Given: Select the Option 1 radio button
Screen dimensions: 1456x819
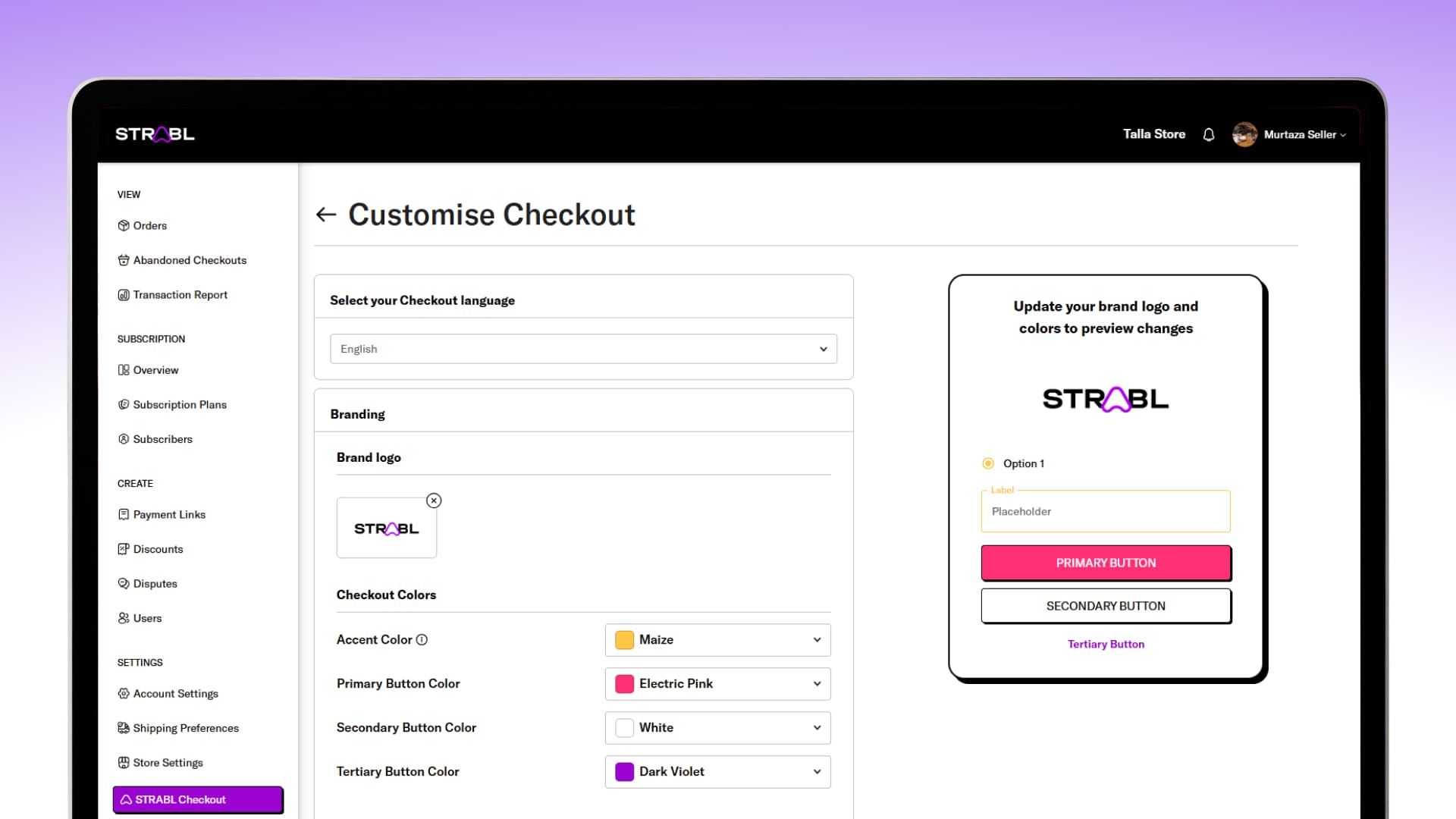Looking at the screenshot, I should (987, 463).
